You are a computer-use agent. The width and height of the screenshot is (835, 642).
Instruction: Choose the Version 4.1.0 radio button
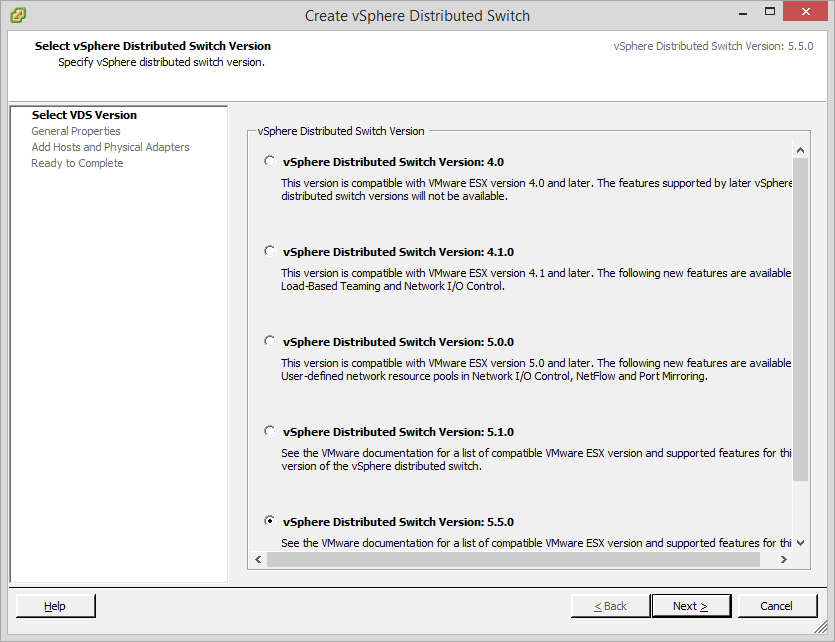(269, 251)
